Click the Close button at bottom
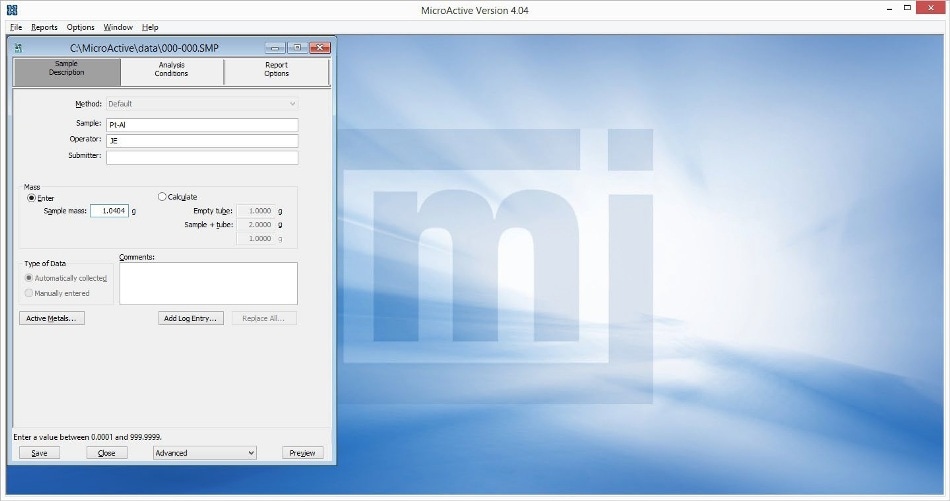Viewport: 950px width, 501px height. [107, 453]
